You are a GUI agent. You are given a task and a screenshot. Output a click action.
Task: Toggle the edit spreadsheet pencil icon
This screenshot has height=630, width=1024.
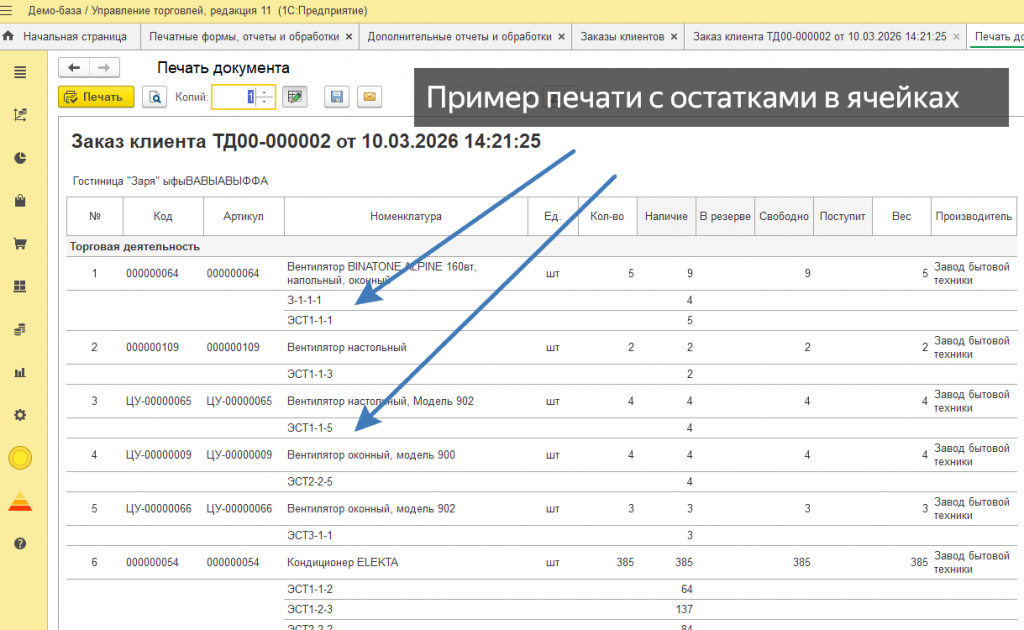point(295,97)
